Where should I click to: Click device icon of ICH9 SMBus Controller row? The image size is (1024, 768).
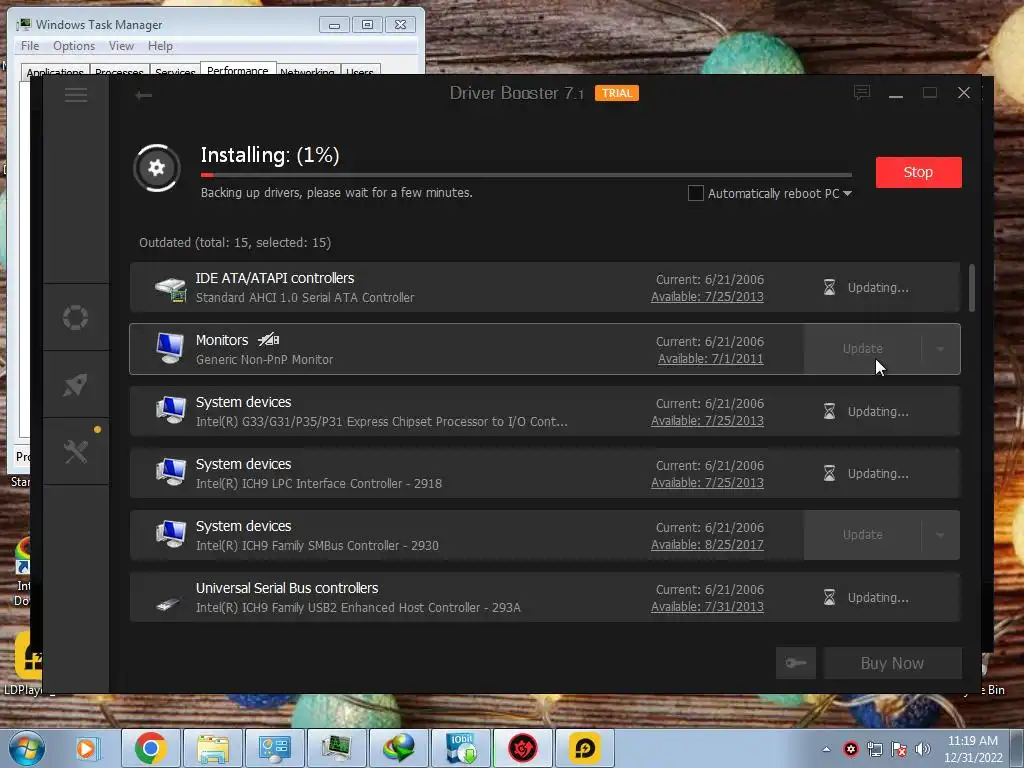pos(170,534)
